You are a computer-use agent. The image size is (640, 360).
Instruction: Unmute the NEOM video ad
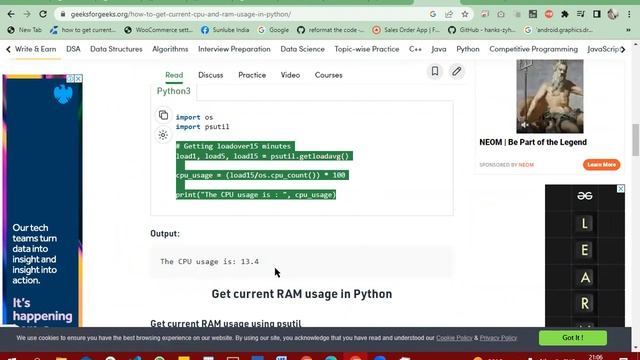[x=525, y=125]
